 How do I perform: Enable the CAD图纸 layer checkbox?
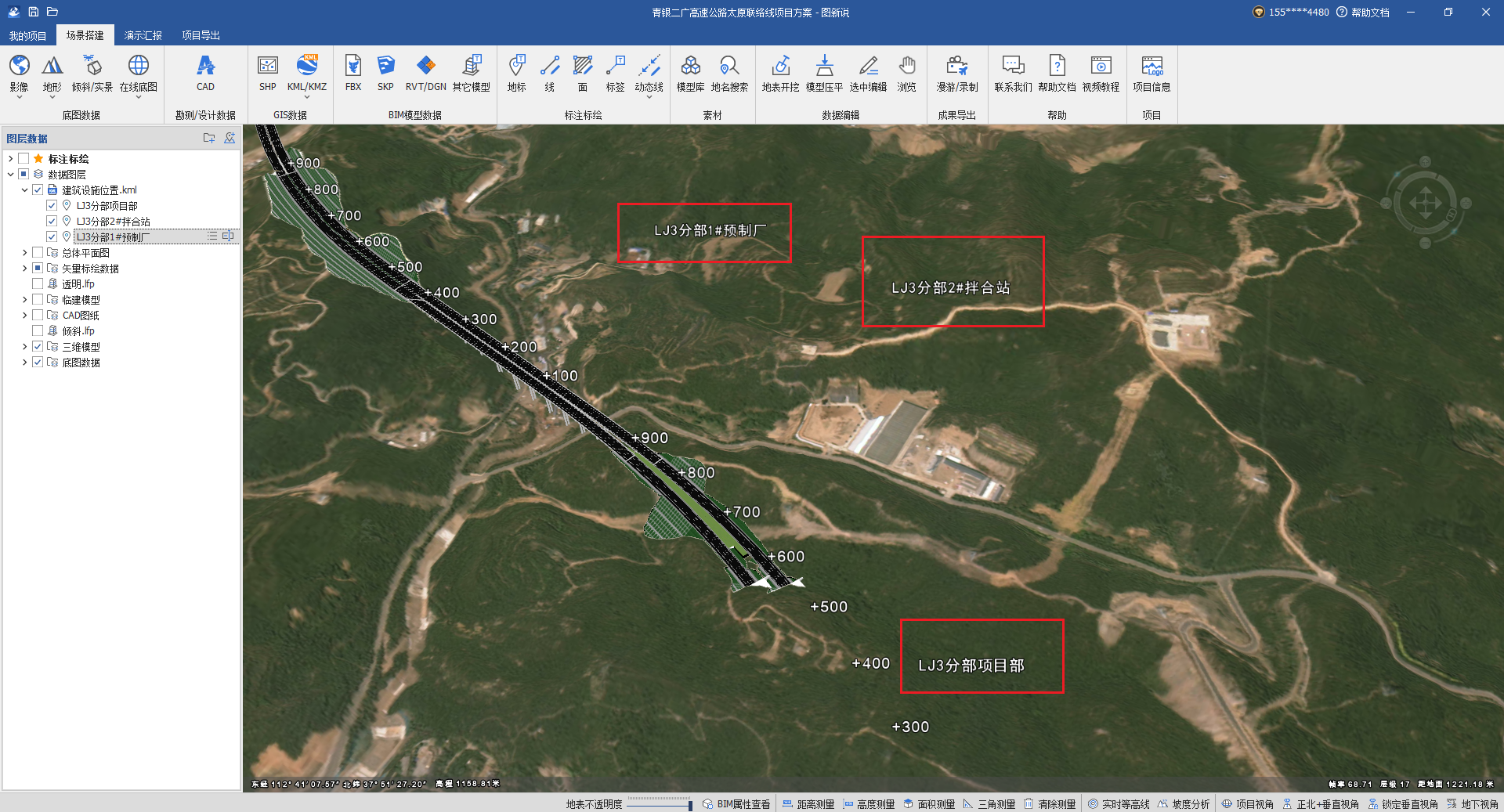point(38,316)
